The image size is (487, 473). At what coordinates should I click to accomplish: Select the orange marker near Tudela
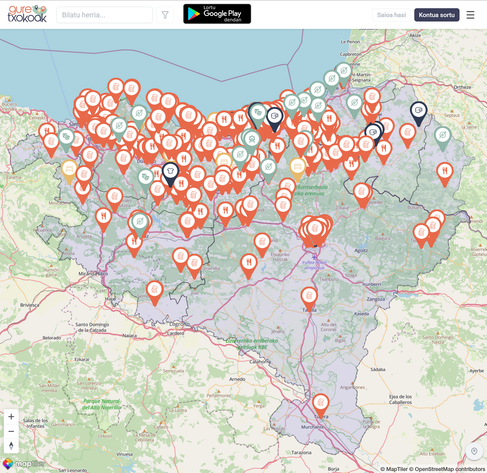pos(321,406)
